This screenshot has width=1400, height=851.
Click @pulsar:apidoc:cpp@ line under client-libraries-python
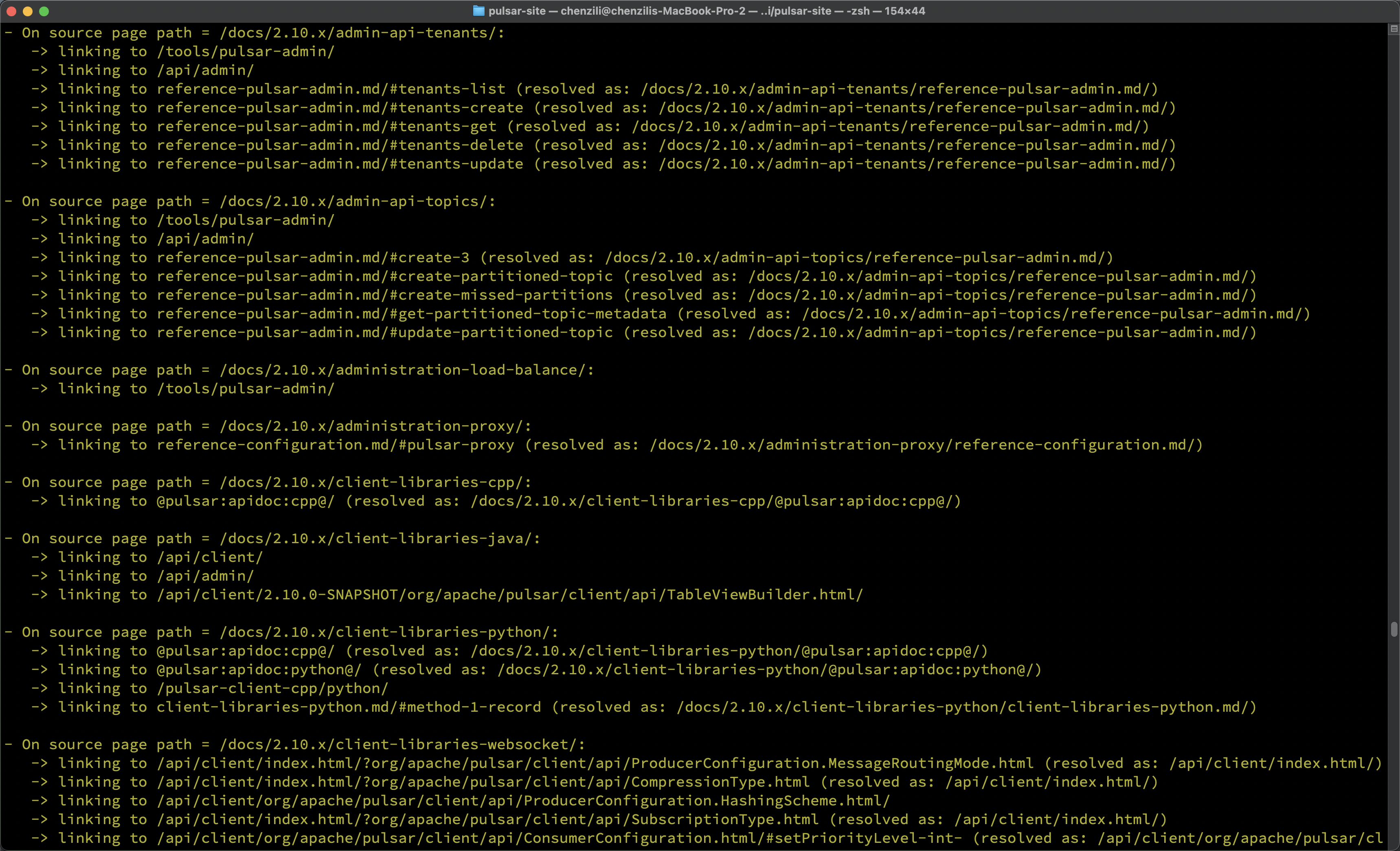click(x=510, y=651)
